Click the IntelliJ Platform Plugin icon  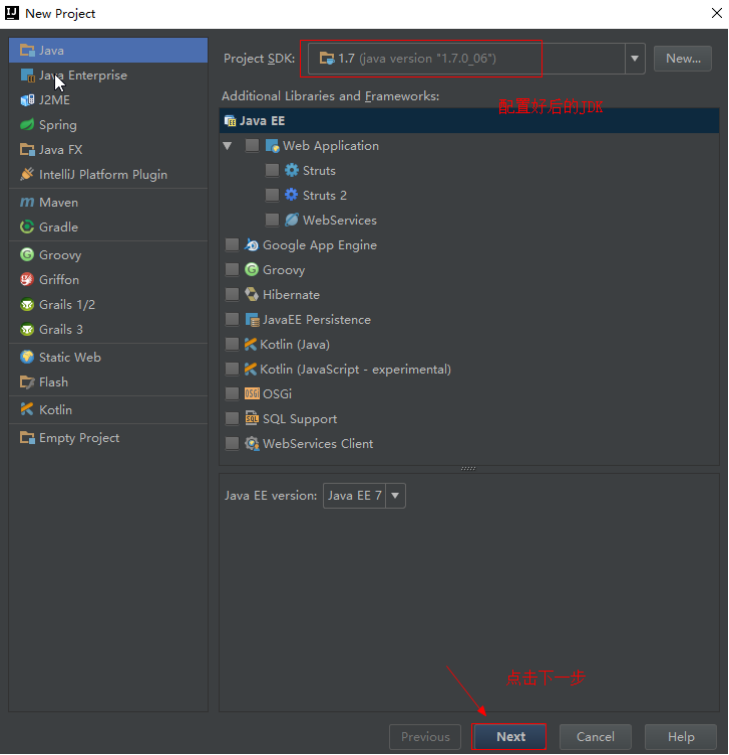[x=27, y=174]
